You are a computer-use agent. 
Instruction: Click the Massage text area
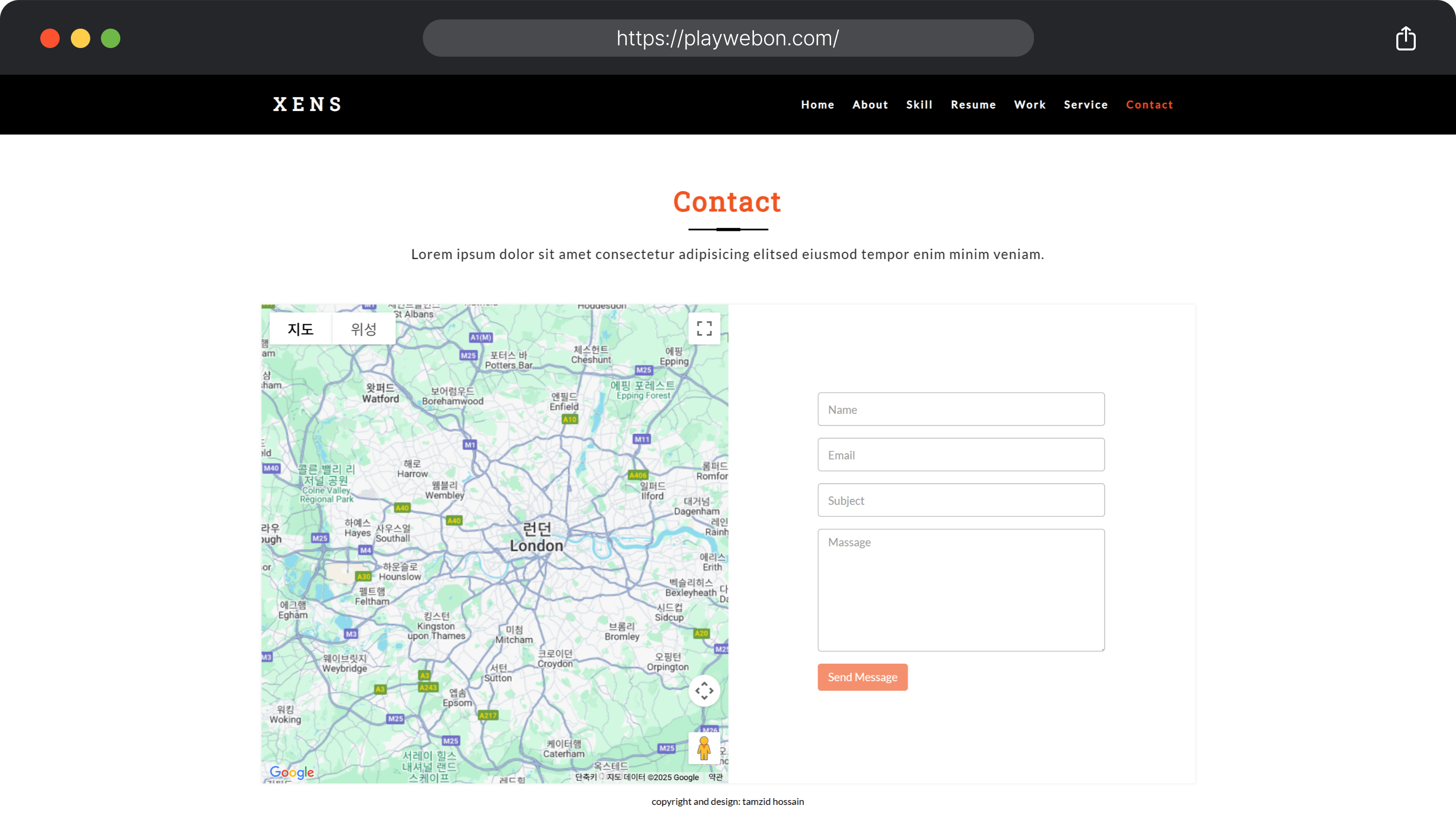961,590
